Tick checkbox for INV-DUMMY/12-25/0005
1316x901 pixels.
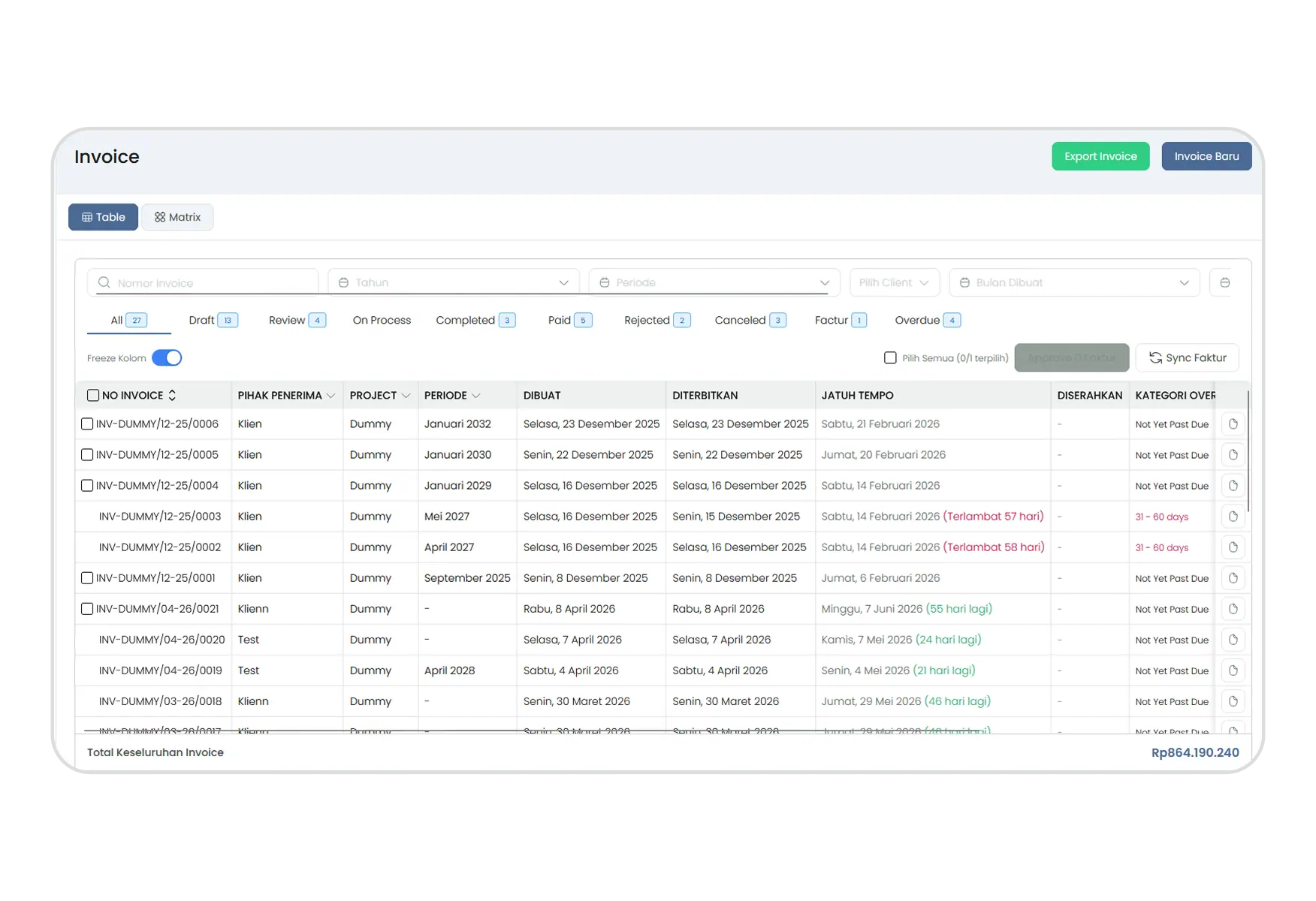pyautogui.click(x=87, y=455)
